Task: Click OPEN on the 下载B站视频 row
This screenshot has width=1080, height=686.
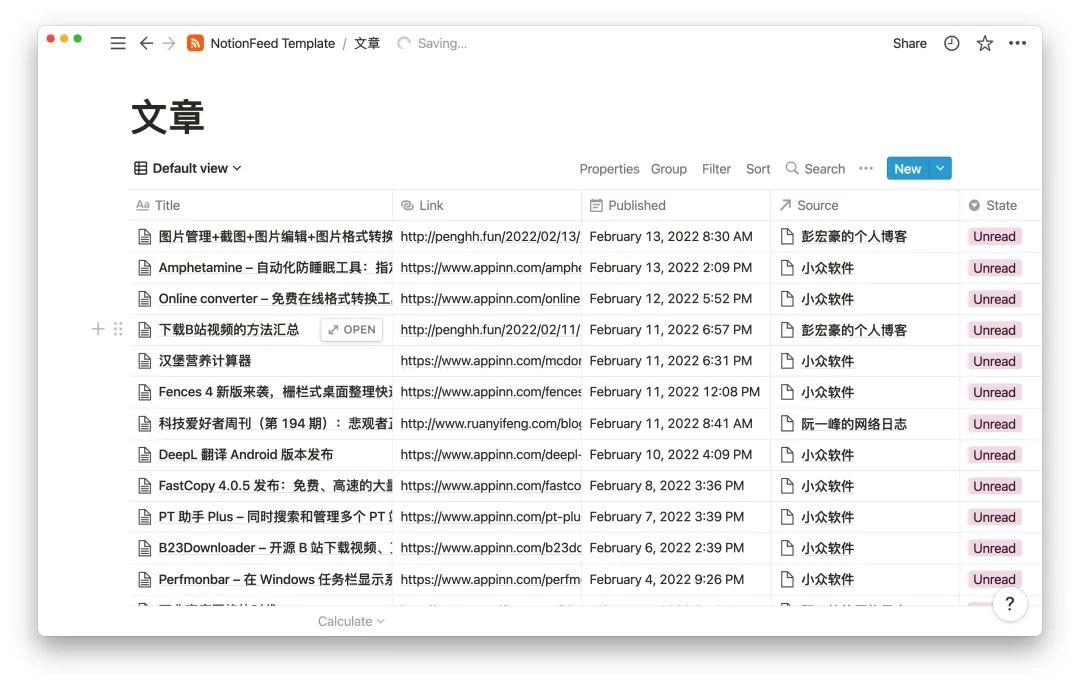Action: [x=351, y=328]
